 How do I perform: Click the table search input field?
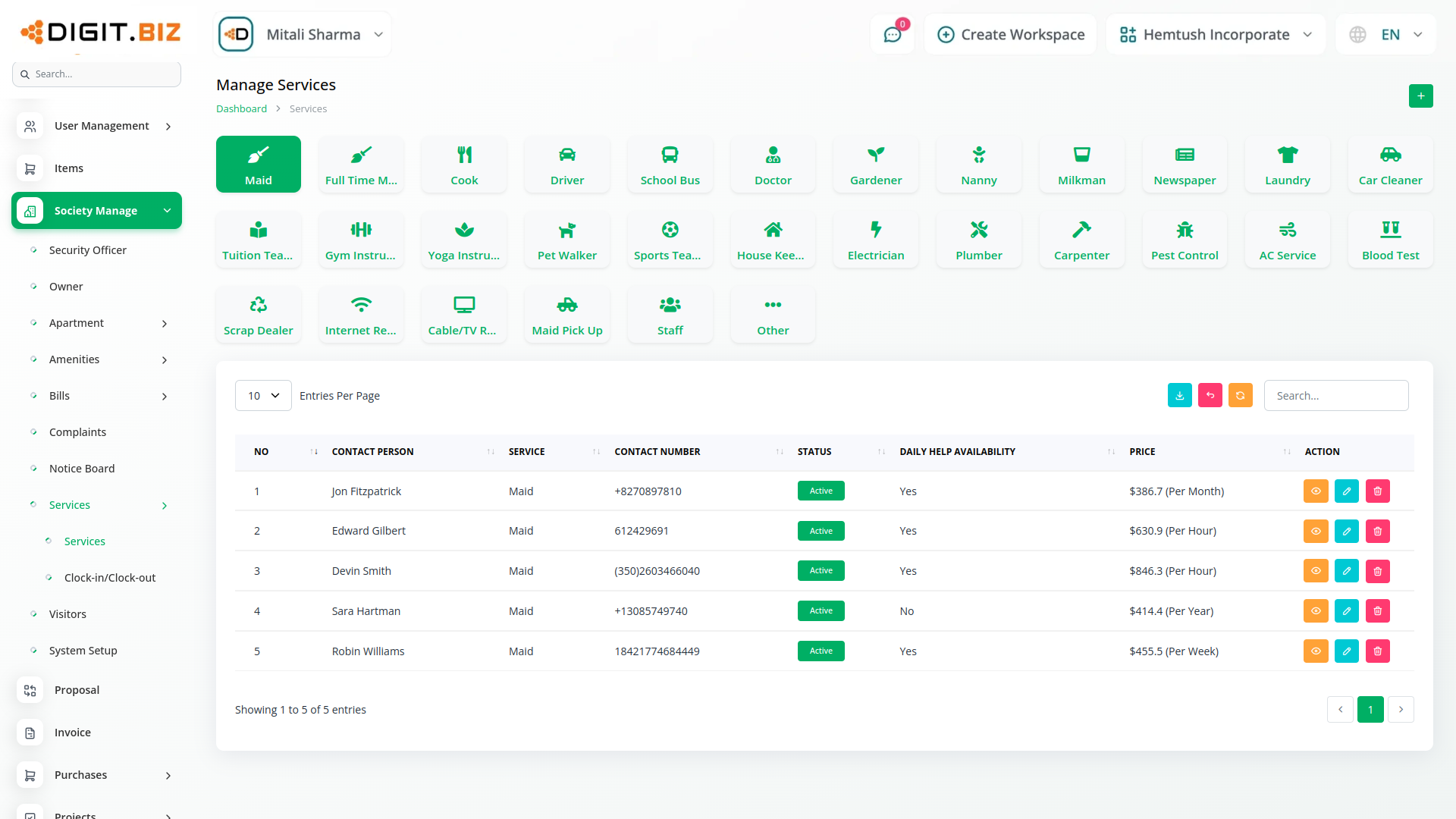pos(1335,396)
